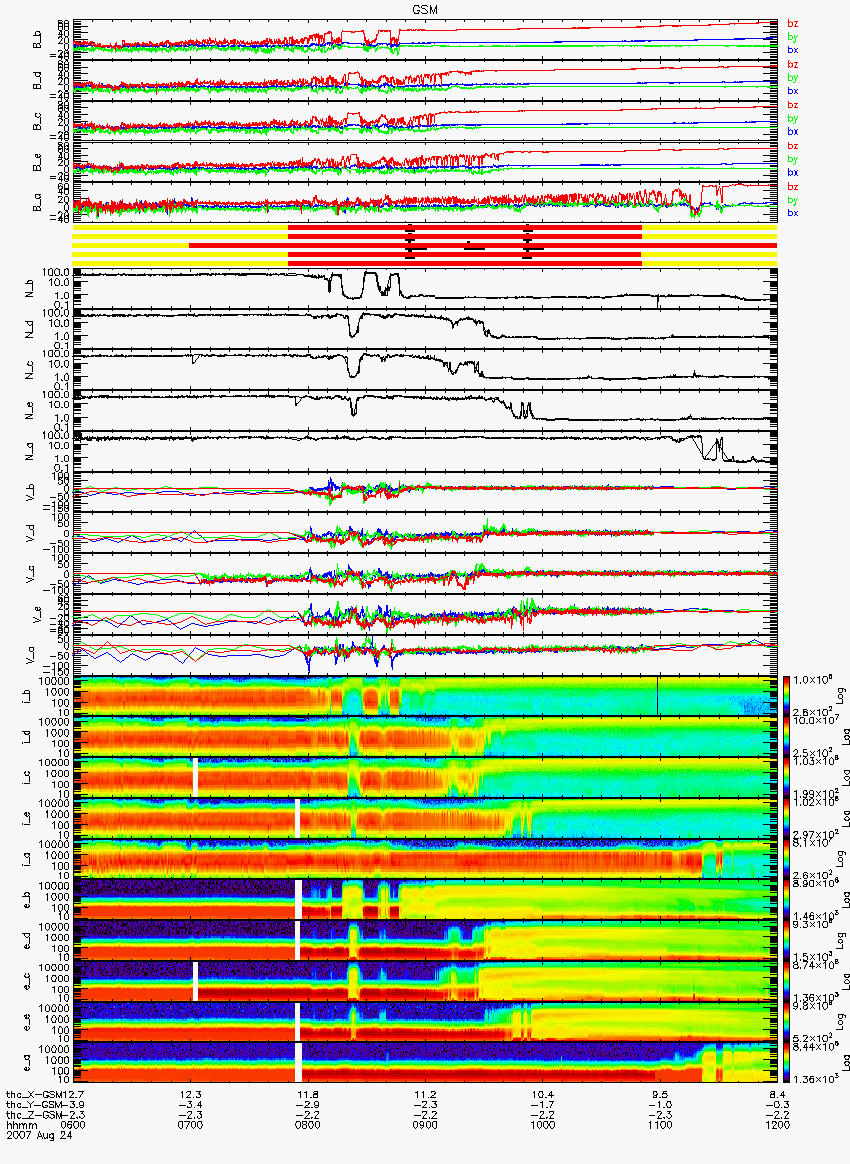The image size is (850, 1164).
Task: Click the 0700 time axis label
Action: coord(191,1125)
